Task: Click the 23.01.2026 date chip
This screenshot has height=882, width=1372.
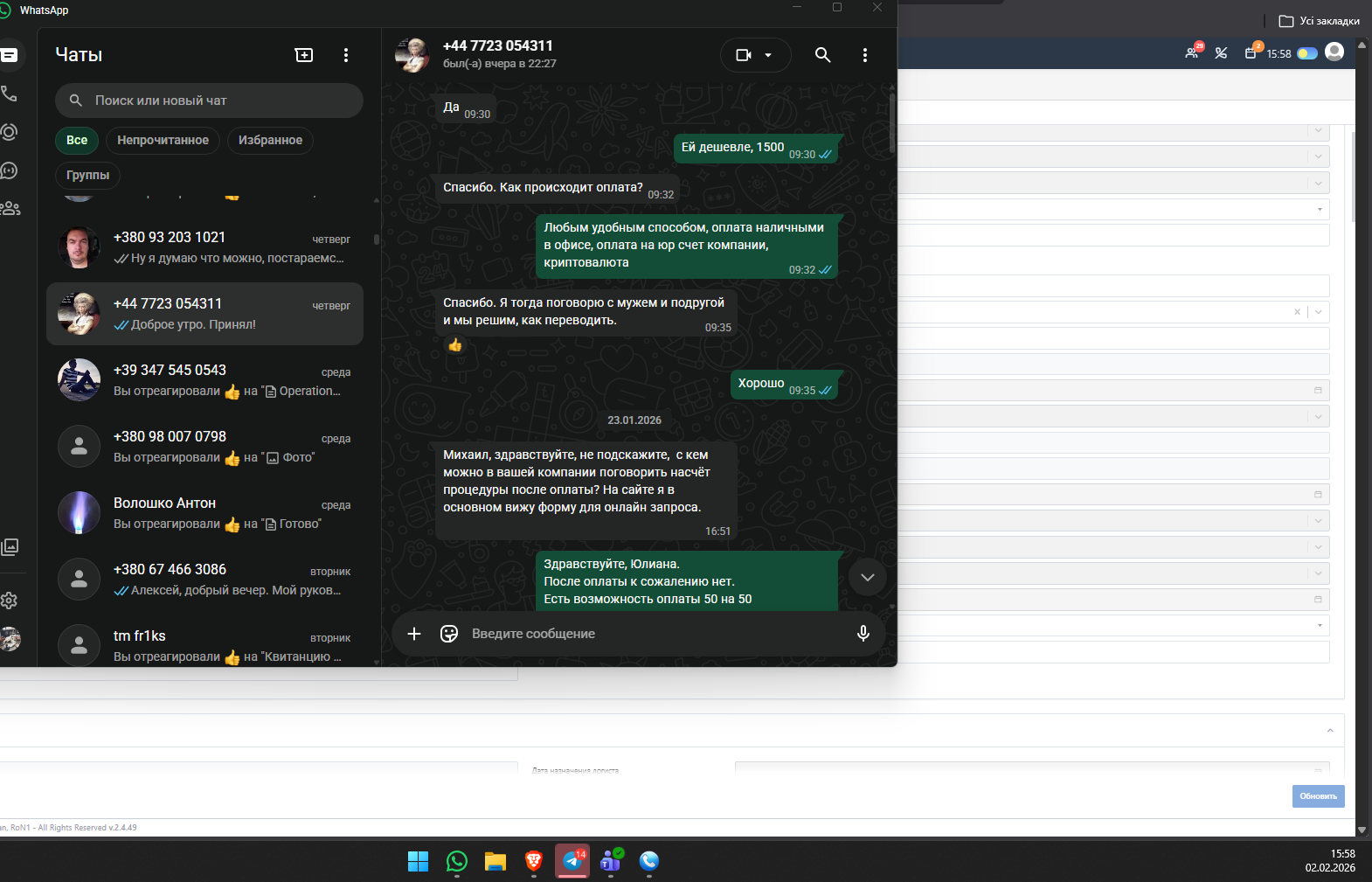Action: click(x=634, y=420)
